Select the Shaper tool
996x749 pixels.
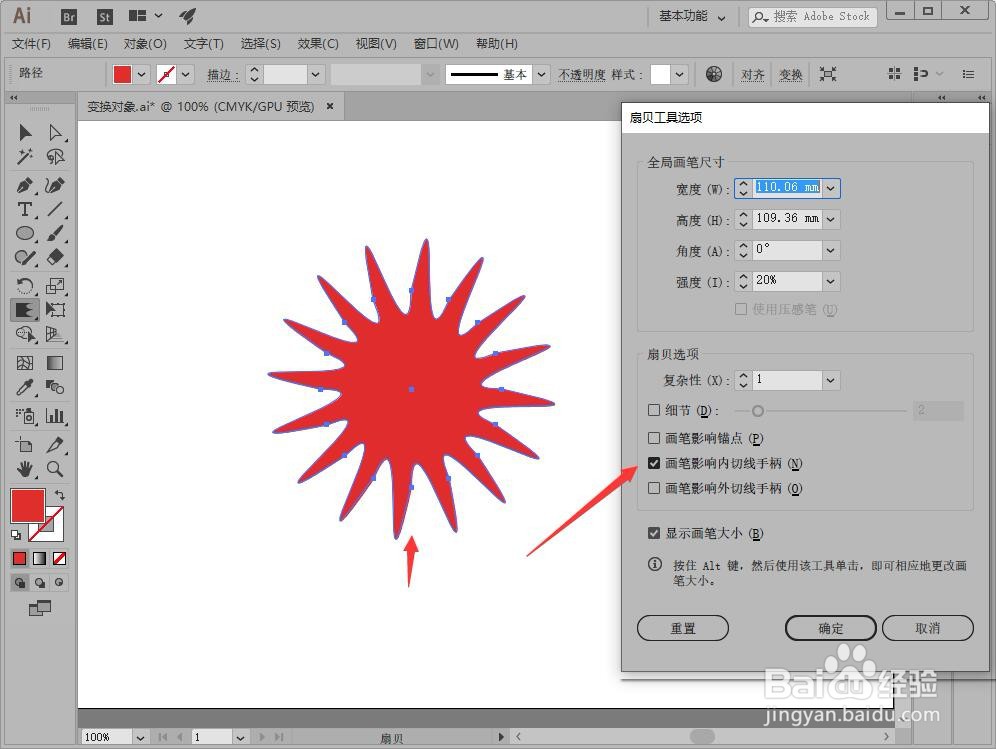click(25, 257)
